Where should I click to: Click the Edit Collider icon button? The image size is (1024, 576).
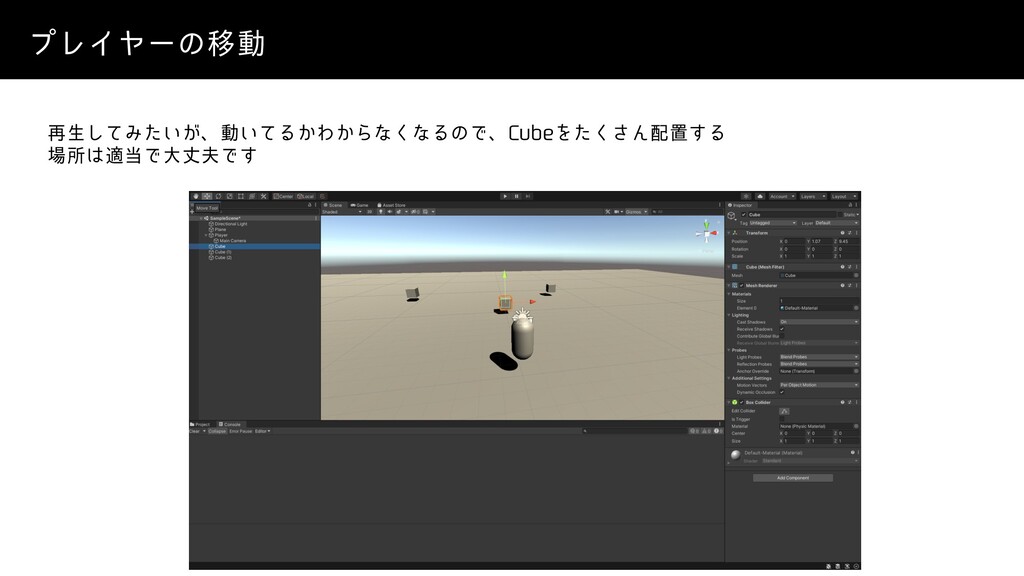(x=784, y=411)
